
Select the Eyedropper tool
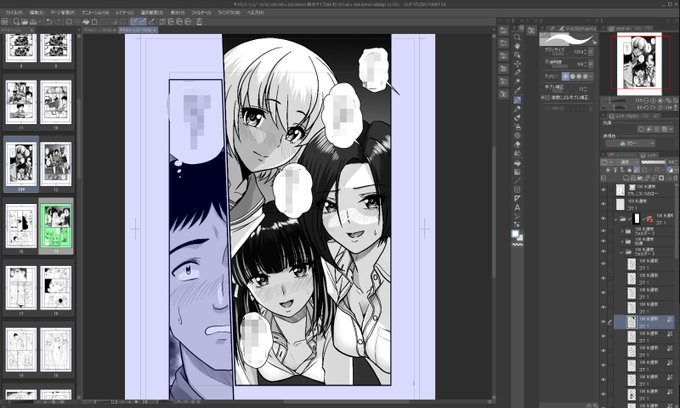tap(517, 91)
